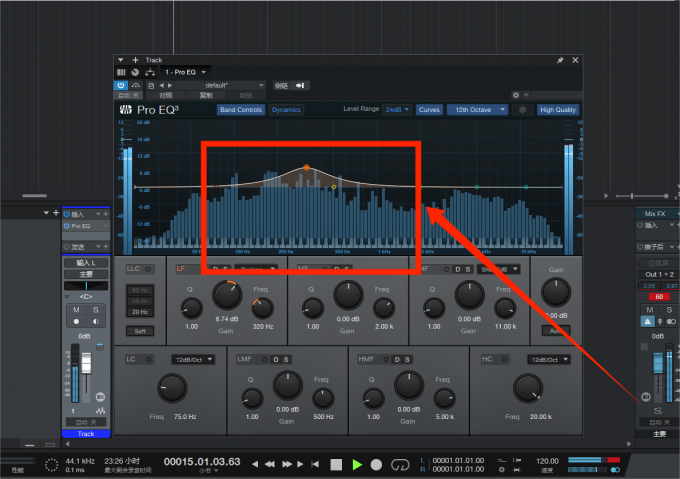The width and height of the screenshot is (680, 479).
Task: Open the 输入 L input selector
Action: pos(86,263)
